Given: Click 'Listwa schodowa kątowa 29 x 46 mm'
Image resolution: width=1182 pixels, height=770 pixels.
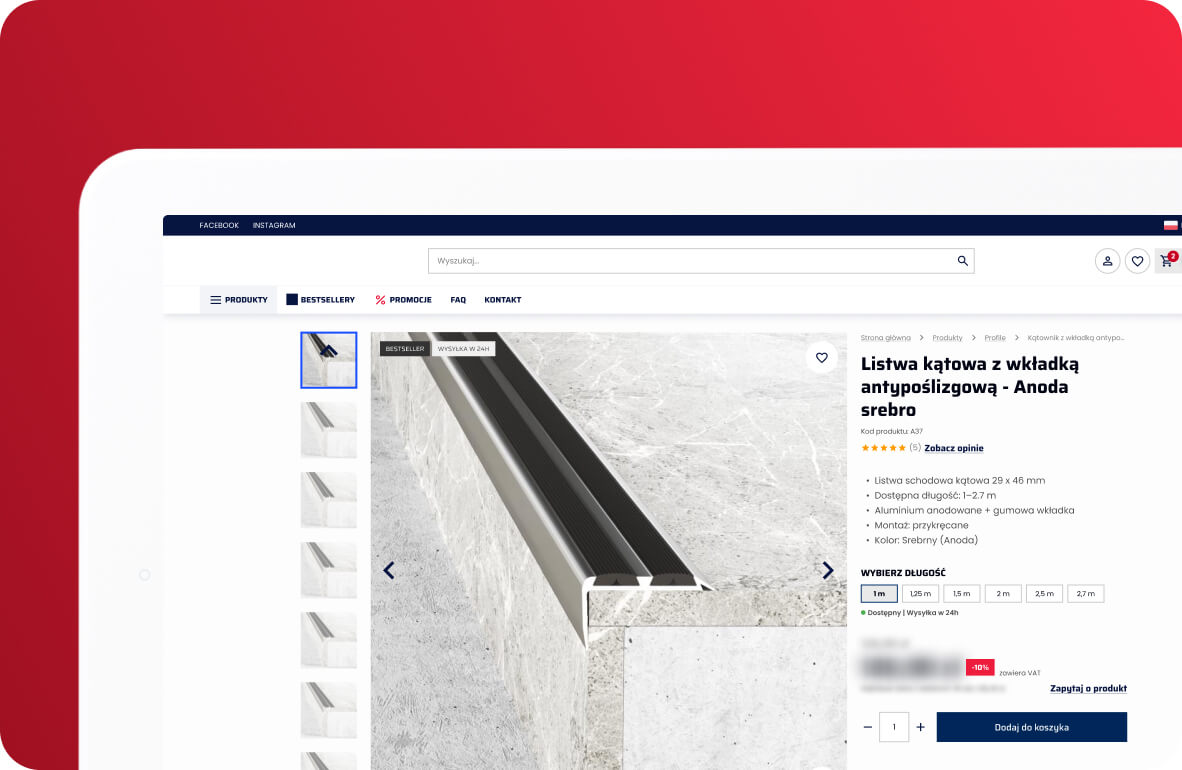Looking at the screenshot, I should [x=960, y=480].
